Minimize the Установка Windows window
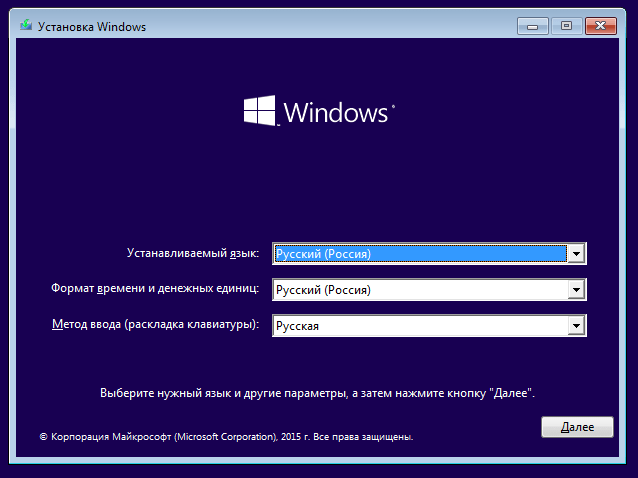 pyautogui.click(x=533, y=26)
